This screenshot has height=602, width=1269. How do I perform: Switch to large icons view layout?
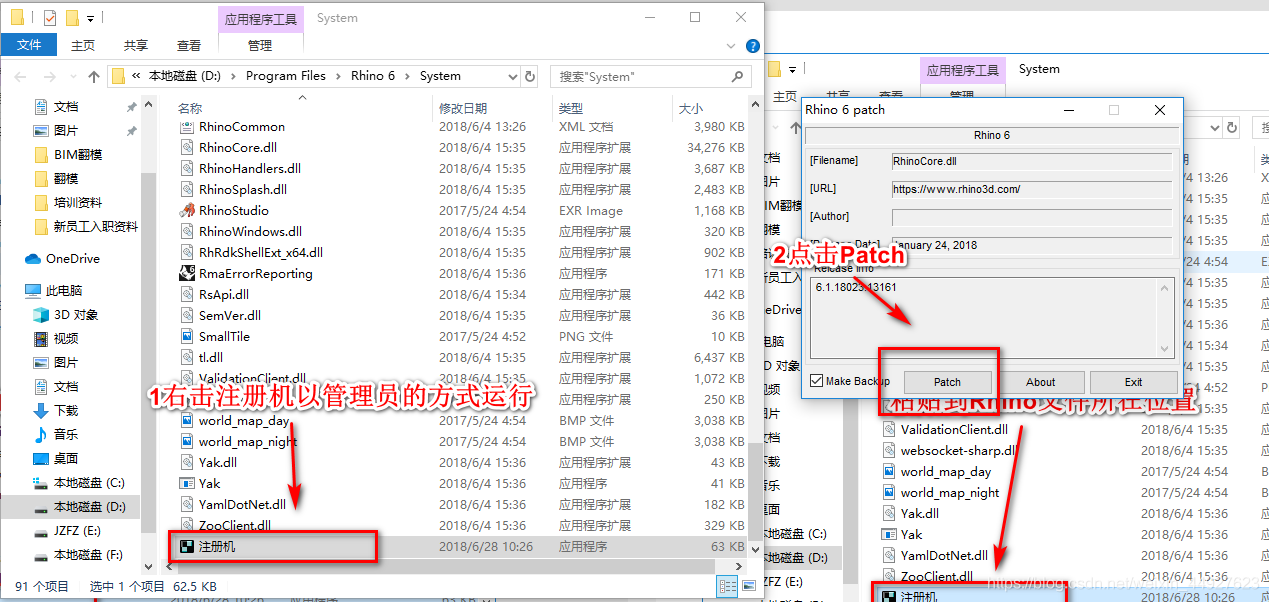click(x=747, y=587)
